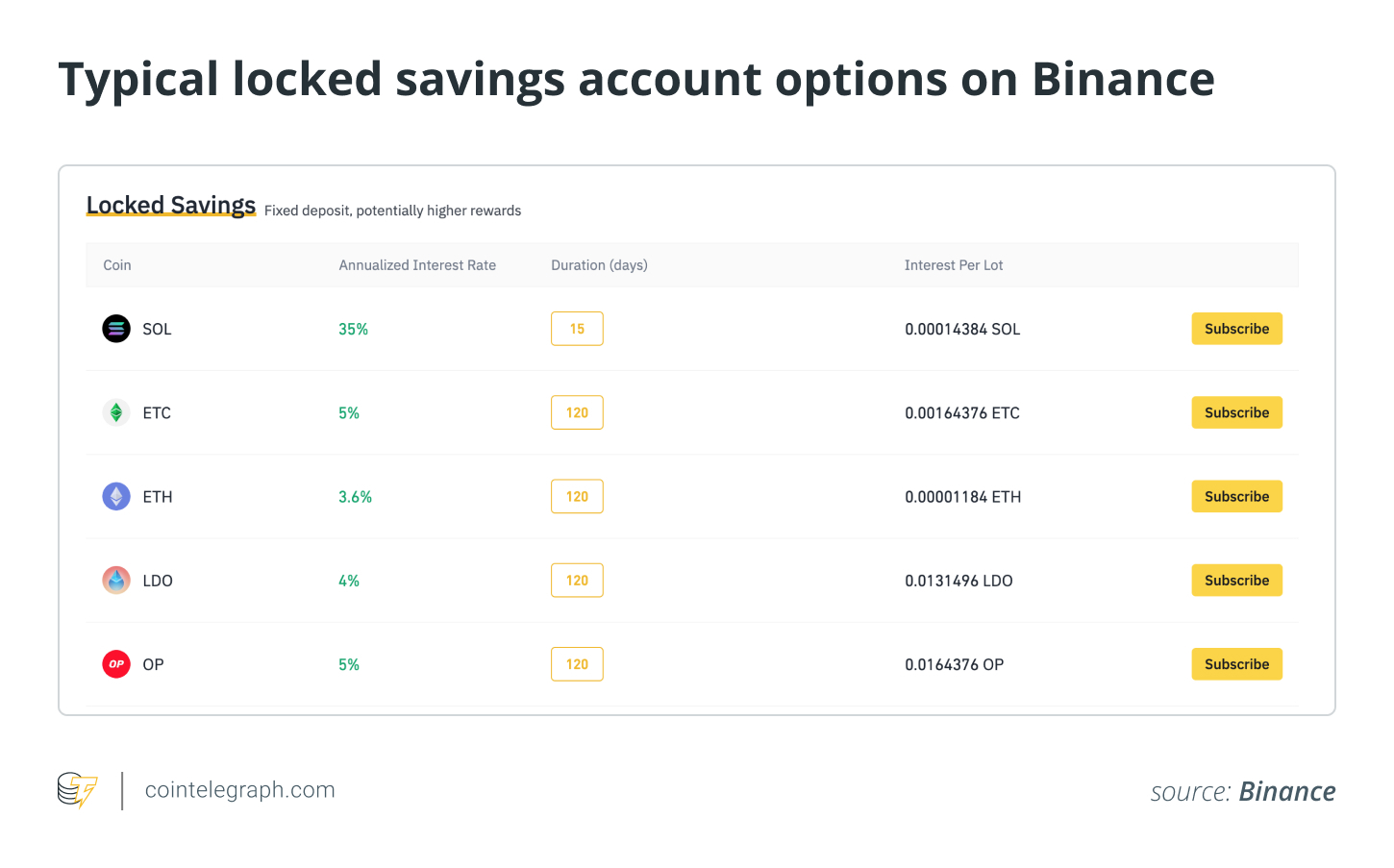Select the 15 day duration for SOL
Screen dimensions: 1394x868
577,329
